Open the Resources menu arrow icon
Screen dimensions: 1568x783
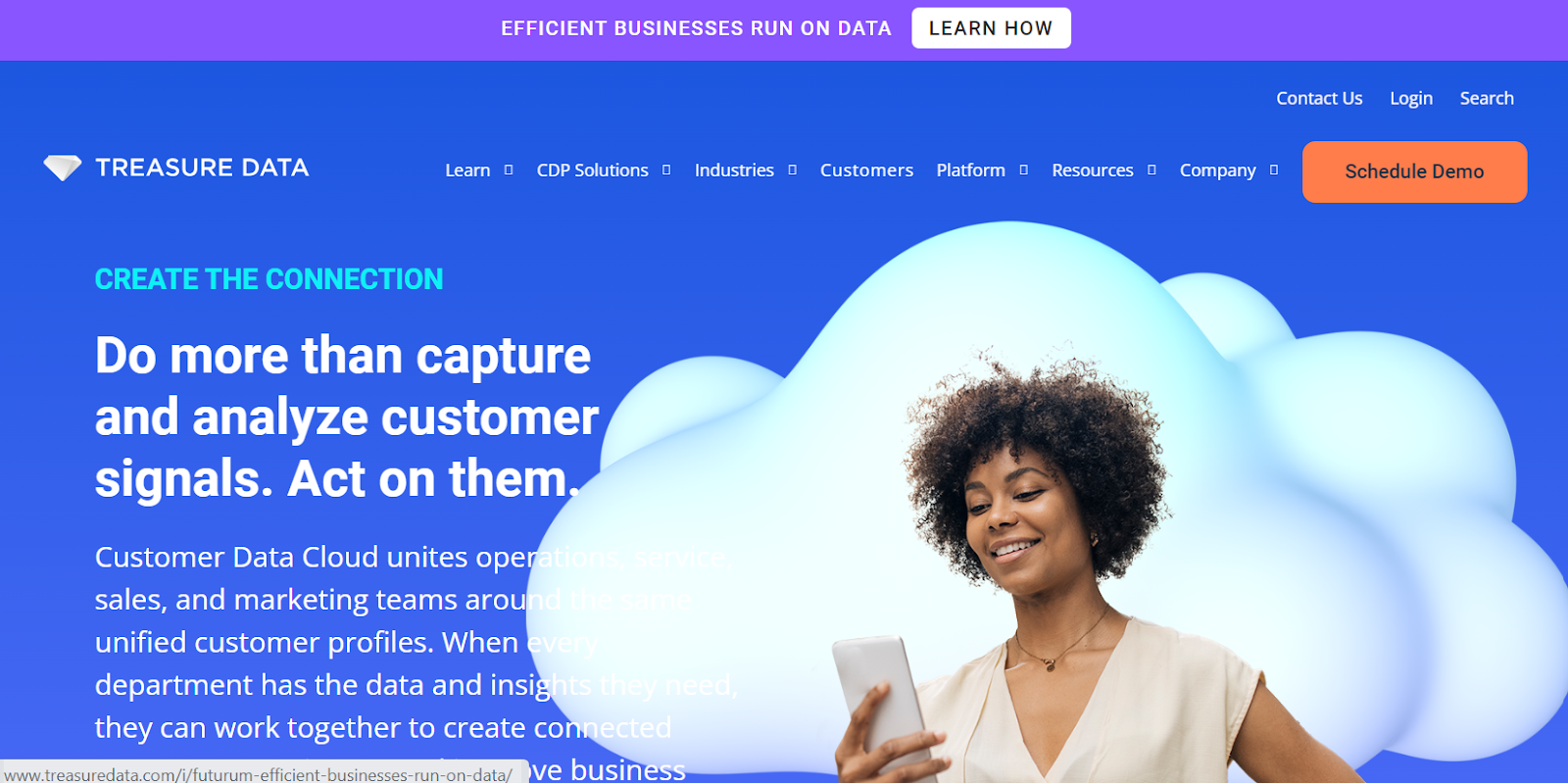1151,170
